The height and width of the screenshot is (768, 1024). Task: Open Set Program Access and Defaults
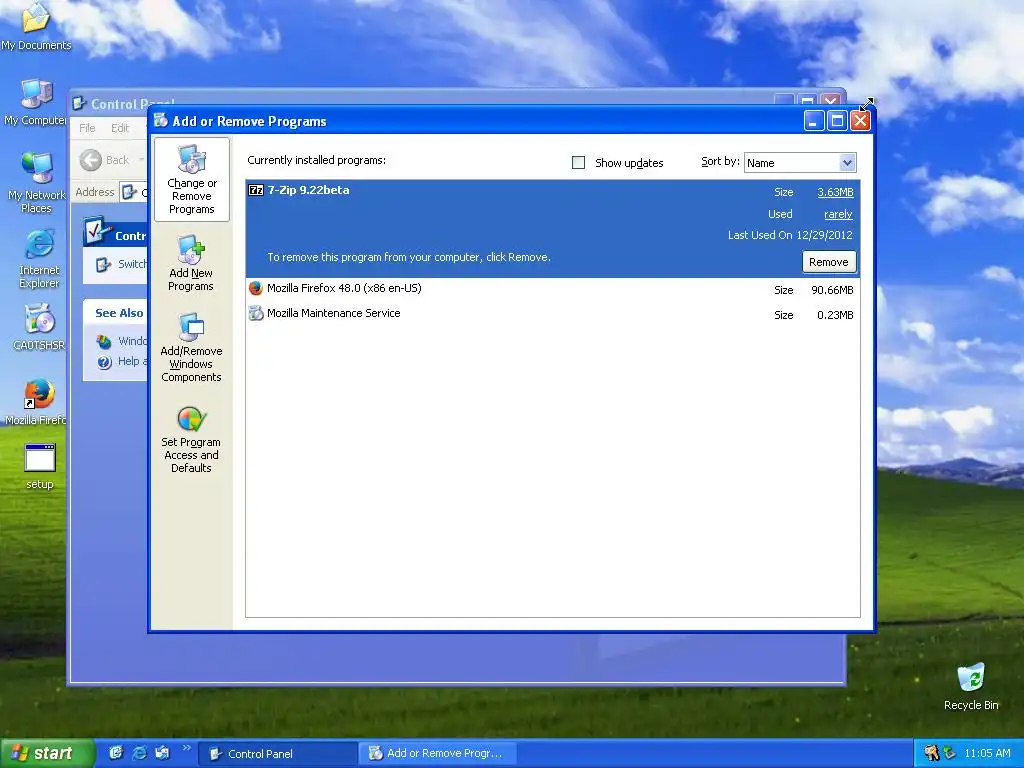[191, 439]
